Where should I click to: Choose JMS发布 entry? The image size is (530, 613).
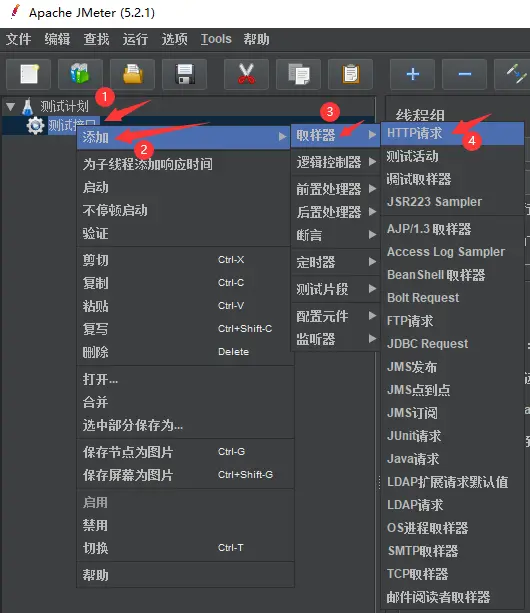(x=452, y=367)
